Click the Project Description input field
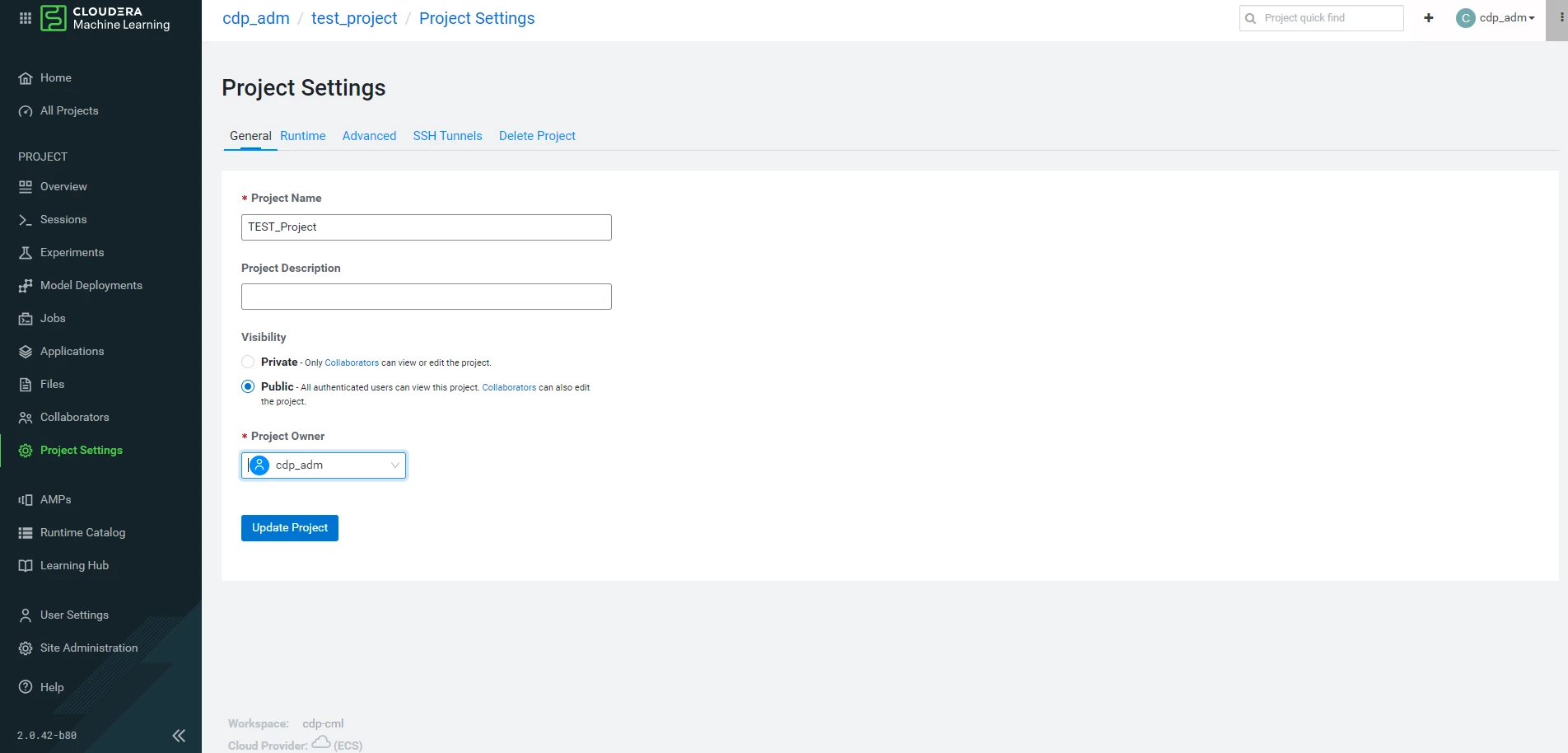Viewport: 1568px width, 753px height. pyautogui.click(x=427, y=297)
